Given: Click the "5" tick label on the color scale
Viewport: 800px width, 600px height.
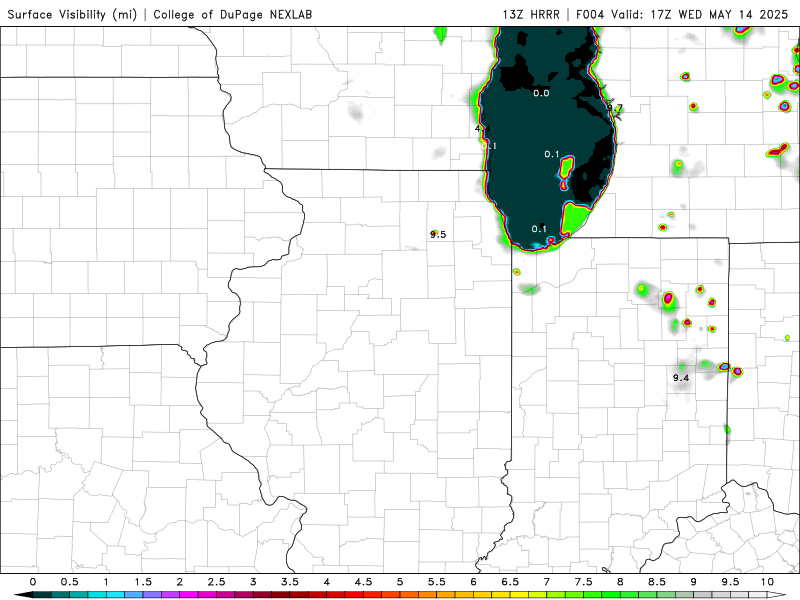Looking at the screenshot, I should click(x=400, y=582).
